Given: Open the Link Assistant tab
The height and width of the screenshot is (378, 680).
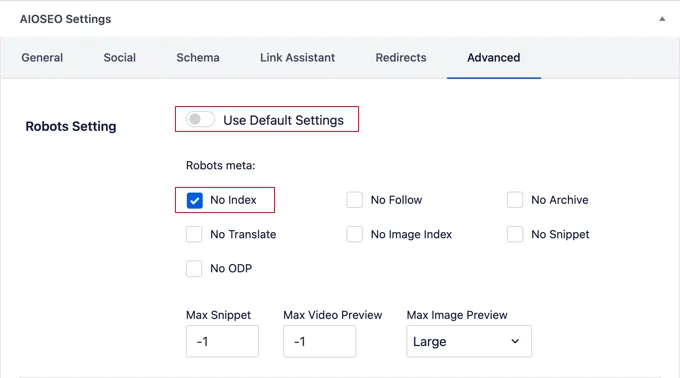Looking at the screenshot, I should [x=298, y=58].
